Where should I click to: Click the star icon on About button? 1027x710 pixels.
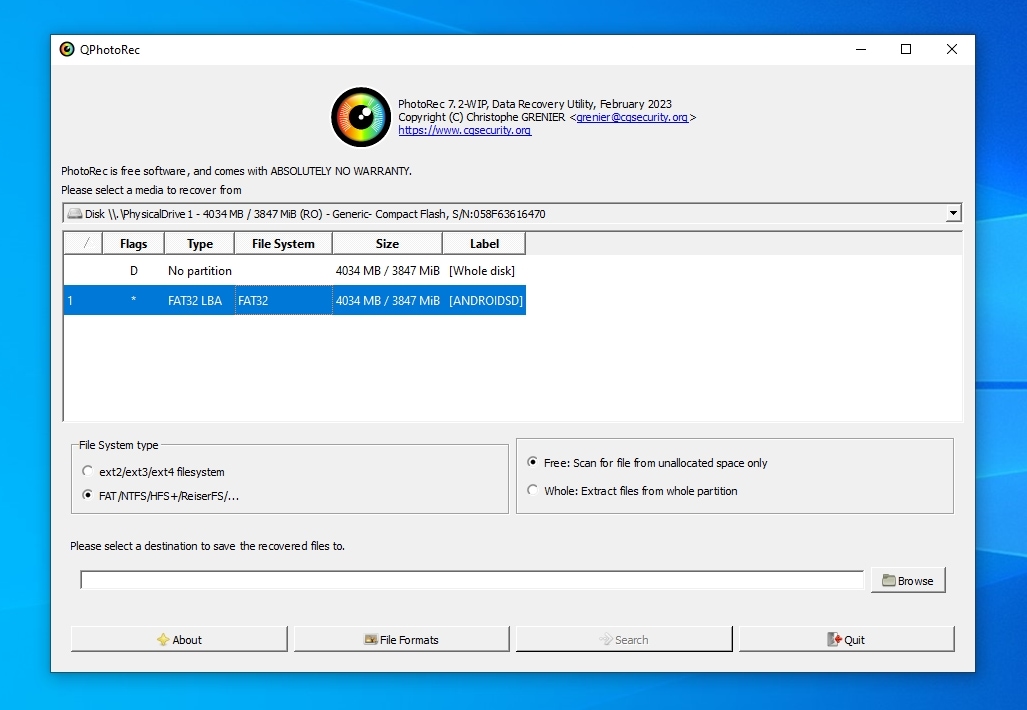[163, 640]
